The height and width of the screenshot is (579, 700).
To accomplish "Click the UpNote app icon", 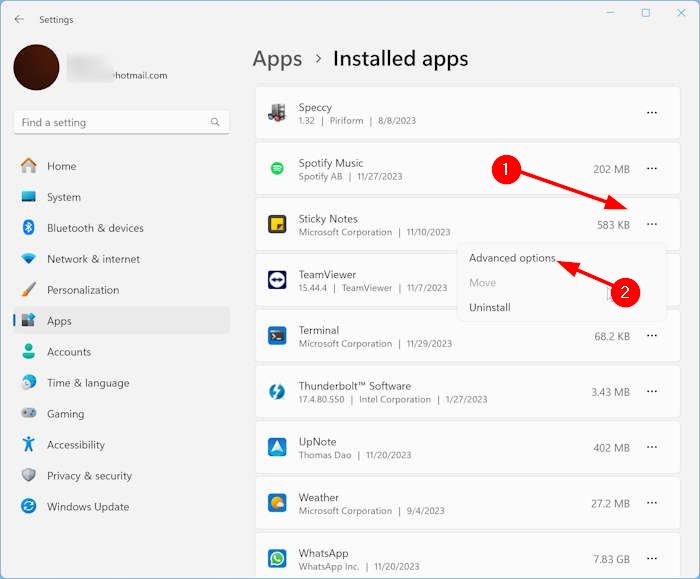I will (x=277, y=447).
